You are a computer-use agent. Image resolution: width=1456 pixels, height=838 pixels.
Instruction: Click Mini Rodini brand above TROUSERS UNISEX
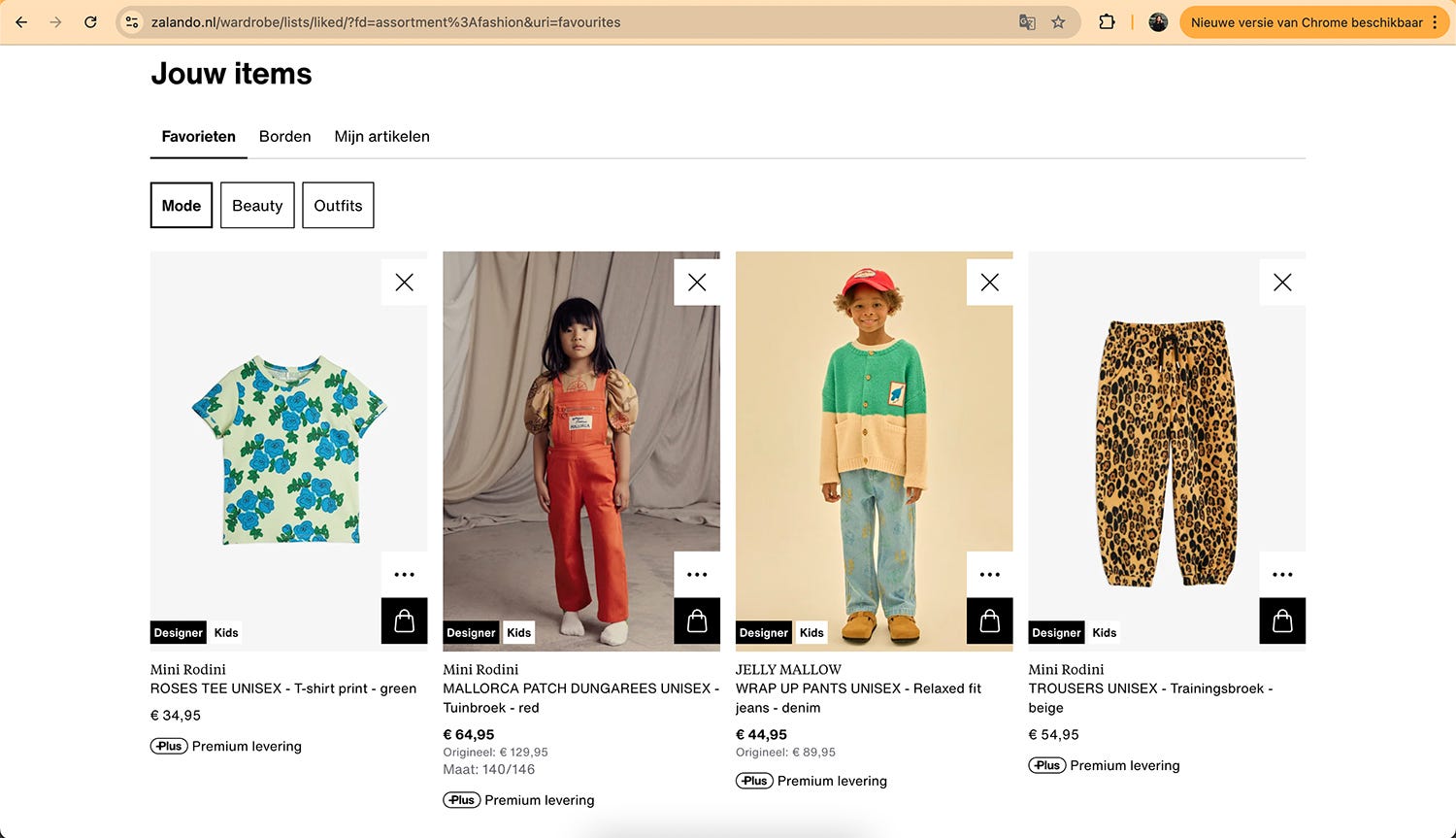[x=1066, y=669]
